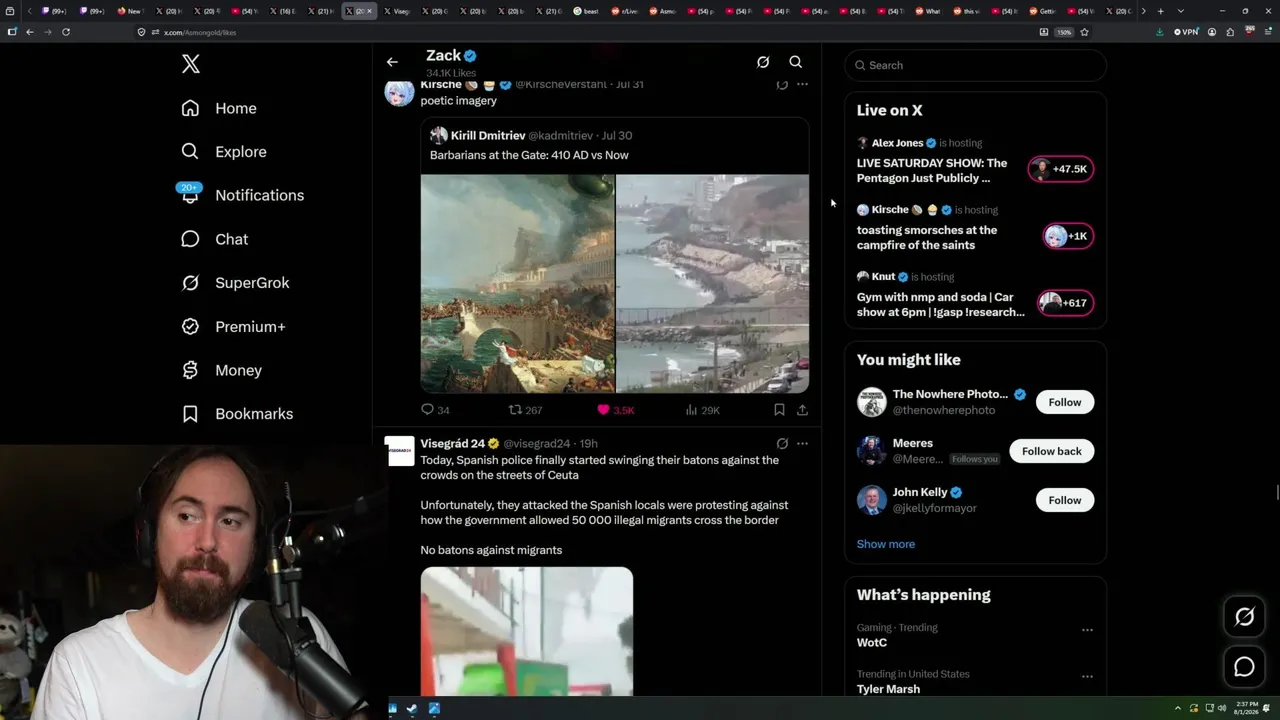Close the active X browser tab
This screenshot has width=1280, height=720.
[x=369, y=11]
